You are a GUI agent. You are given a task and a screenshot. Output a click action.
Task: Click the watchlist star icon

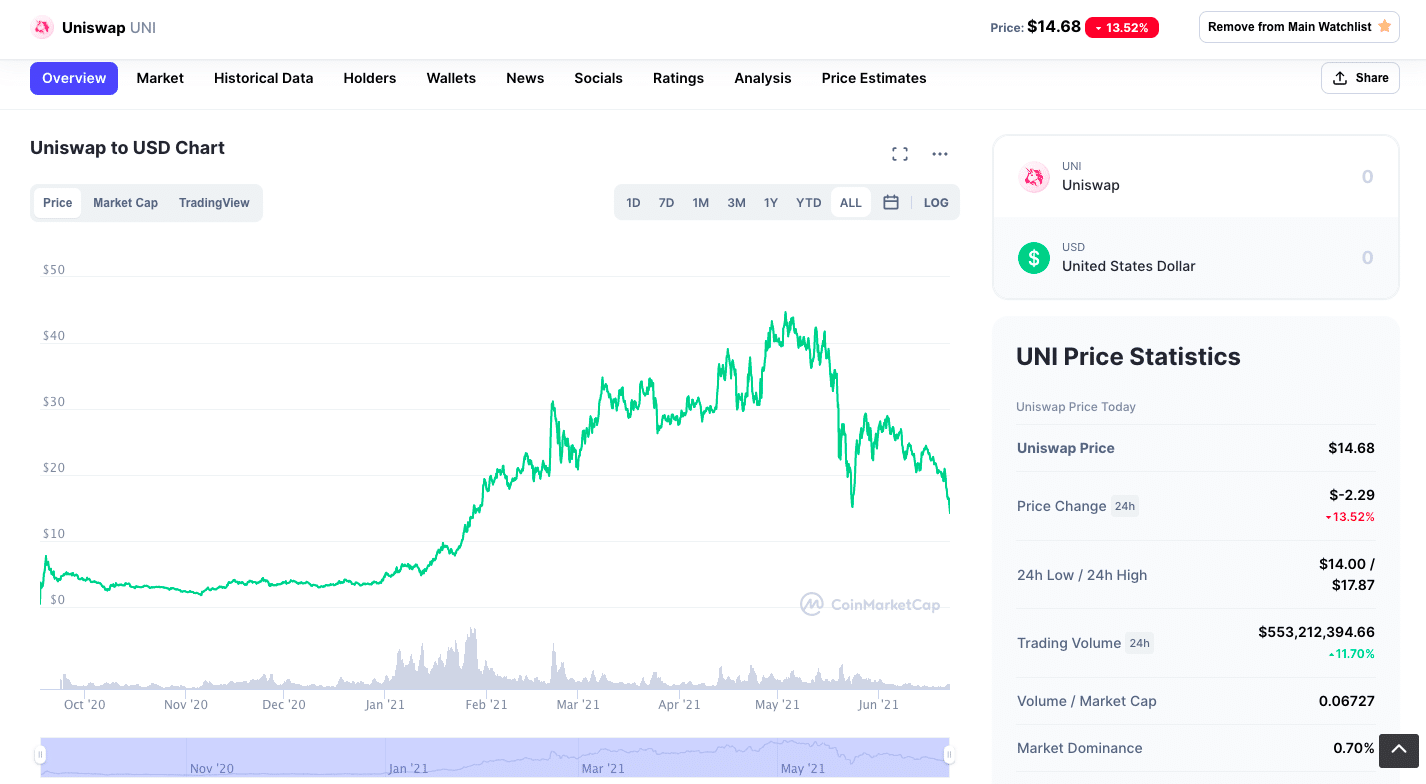pos(1384,27)
